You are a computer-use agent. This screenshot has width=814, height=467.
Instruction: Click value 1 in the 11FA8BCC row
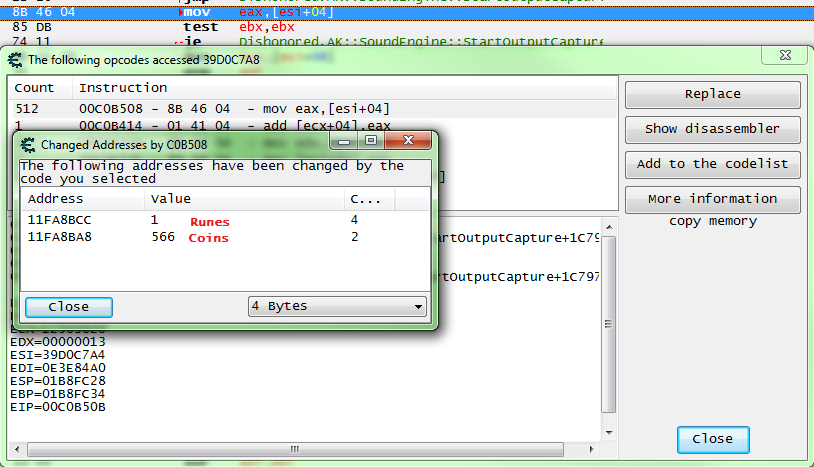154,220
